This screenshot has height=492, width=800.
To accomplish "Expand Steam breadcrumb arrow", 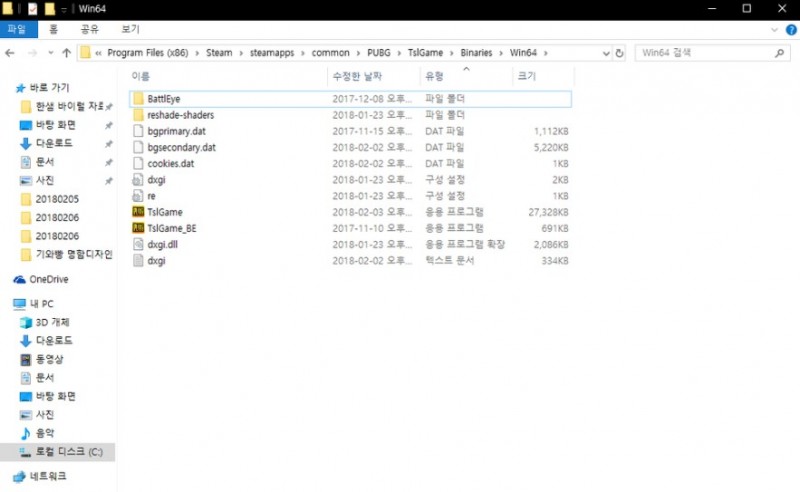I will tap(241, 53).
